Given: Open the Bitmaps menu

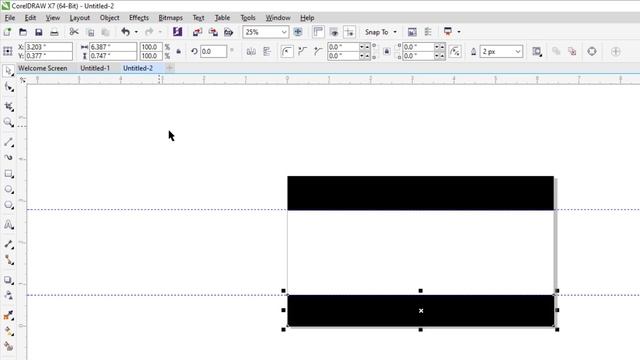Looking at the screenshot, I should tap(170, 18).
